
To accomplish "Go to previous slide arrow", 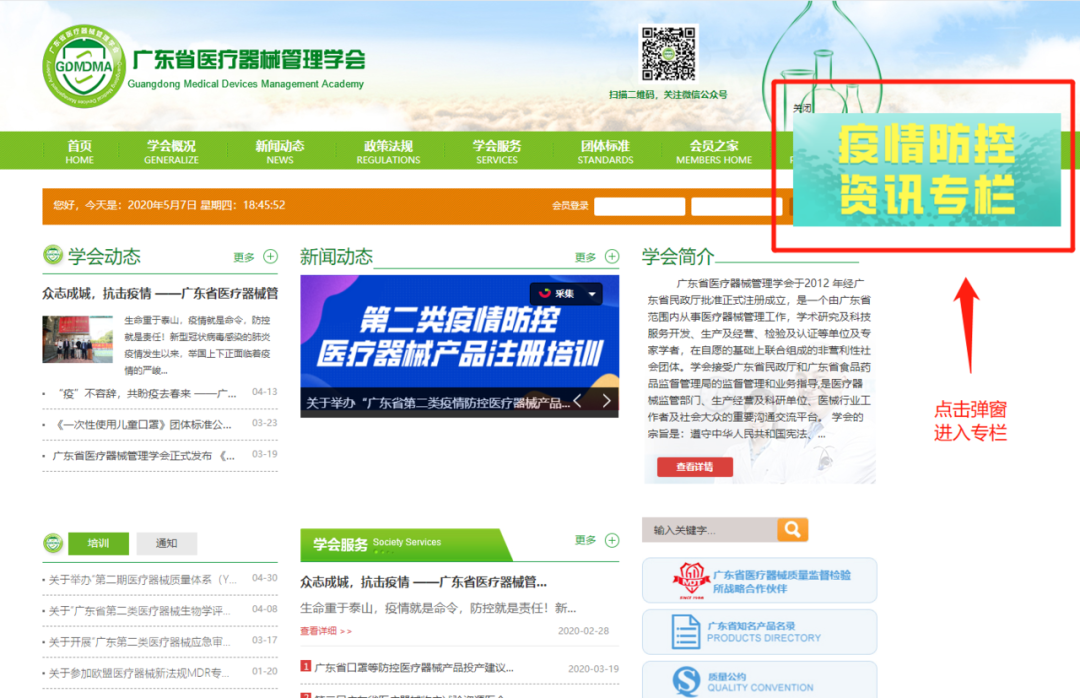I will click(x=578, y=400).
